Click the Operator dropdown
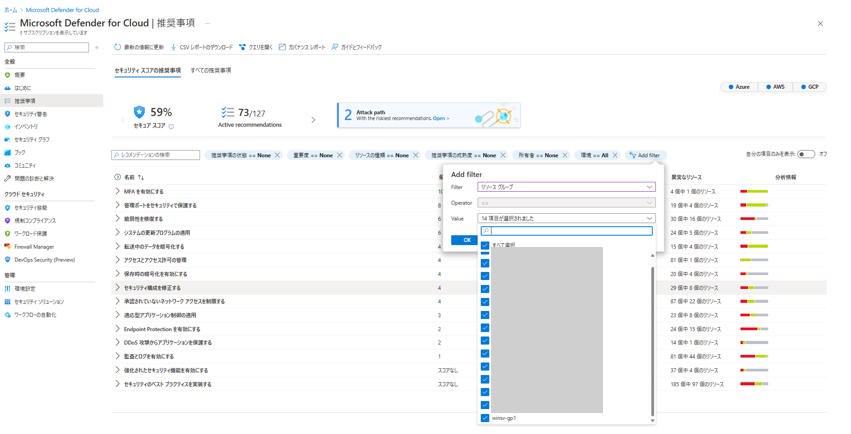 pos(567,203)
